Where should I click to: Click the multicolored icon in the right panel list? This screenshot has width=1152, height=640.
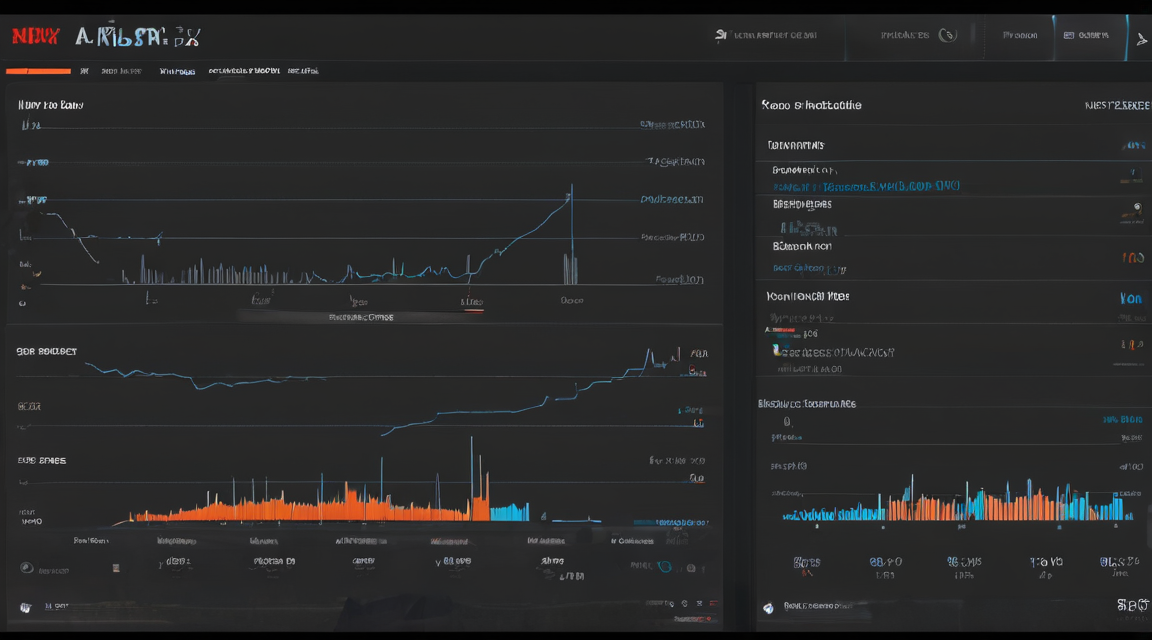coord(777,350)
